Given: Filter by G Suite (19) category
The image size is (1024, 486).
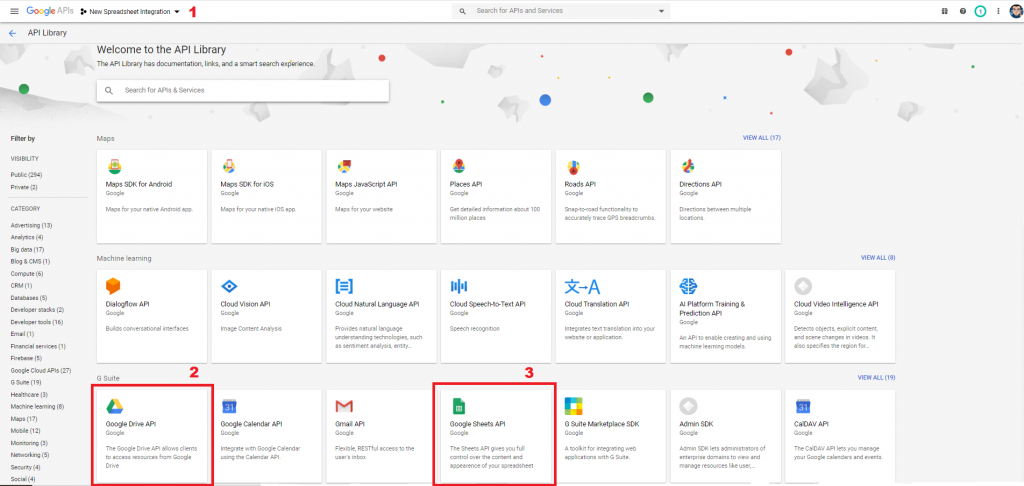Looking at the screenshot, I should pyautogui.click(x=26, y=382).
